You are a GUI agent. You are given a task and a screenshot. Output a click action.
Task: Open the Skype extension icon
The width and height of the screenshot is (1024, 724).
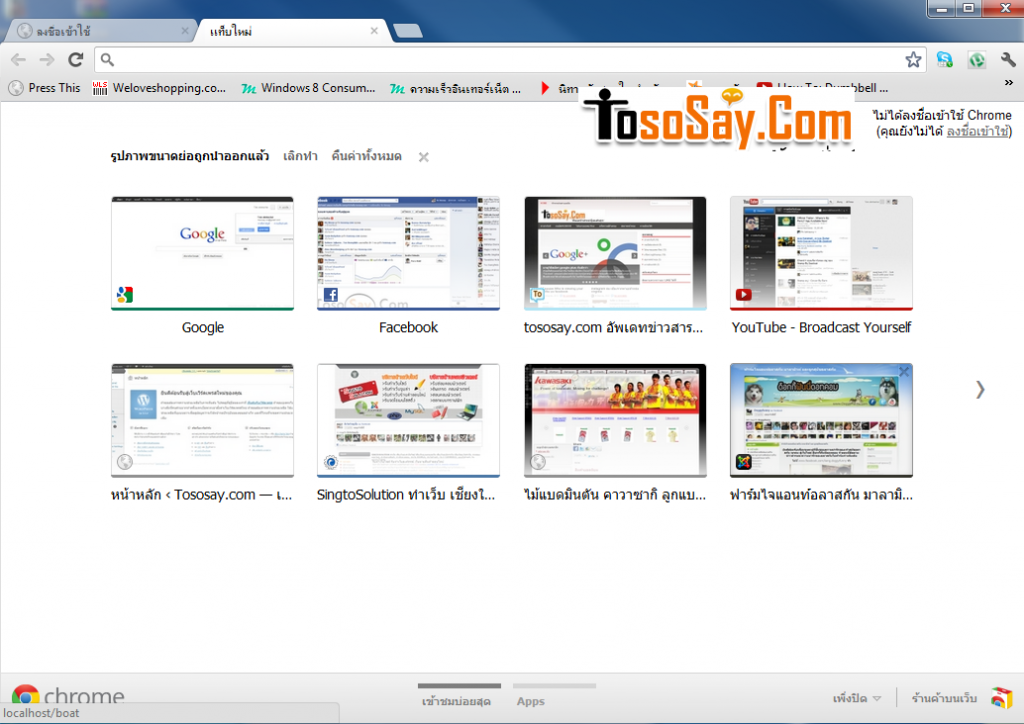point(944,60)
